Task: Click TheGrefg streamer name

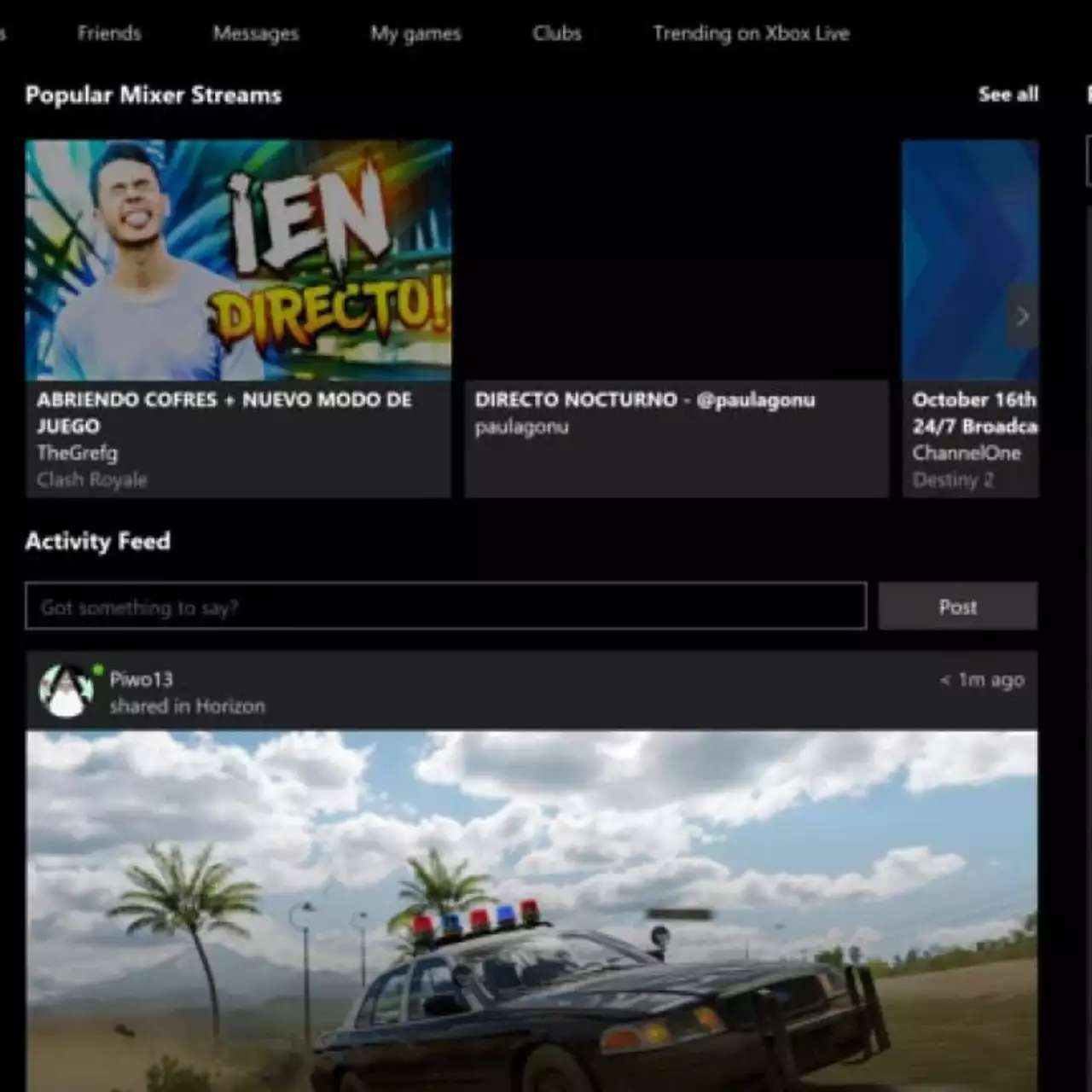Action: pyautogui.click(x=77, y=453)
